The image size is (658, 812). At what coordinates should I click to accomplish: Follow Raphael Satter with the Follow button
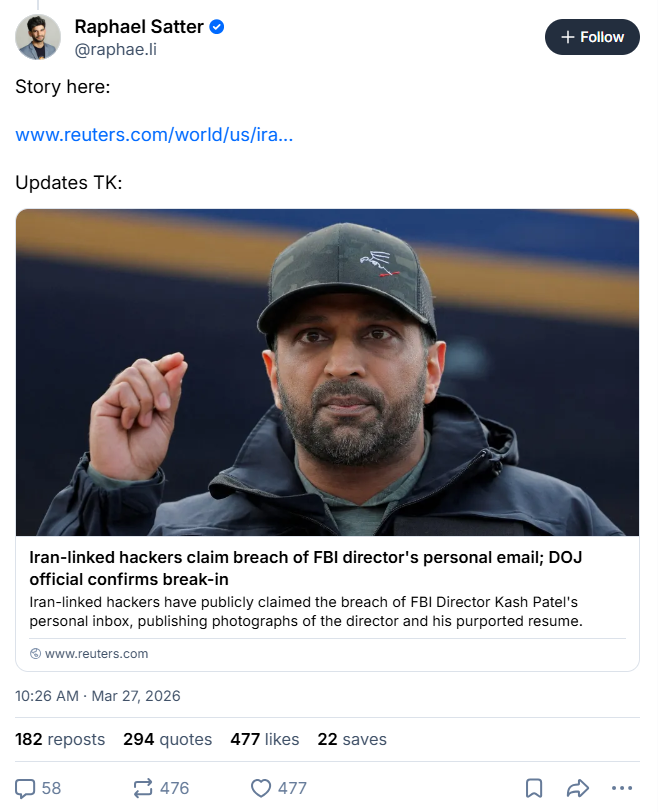(x=592, y=37)
